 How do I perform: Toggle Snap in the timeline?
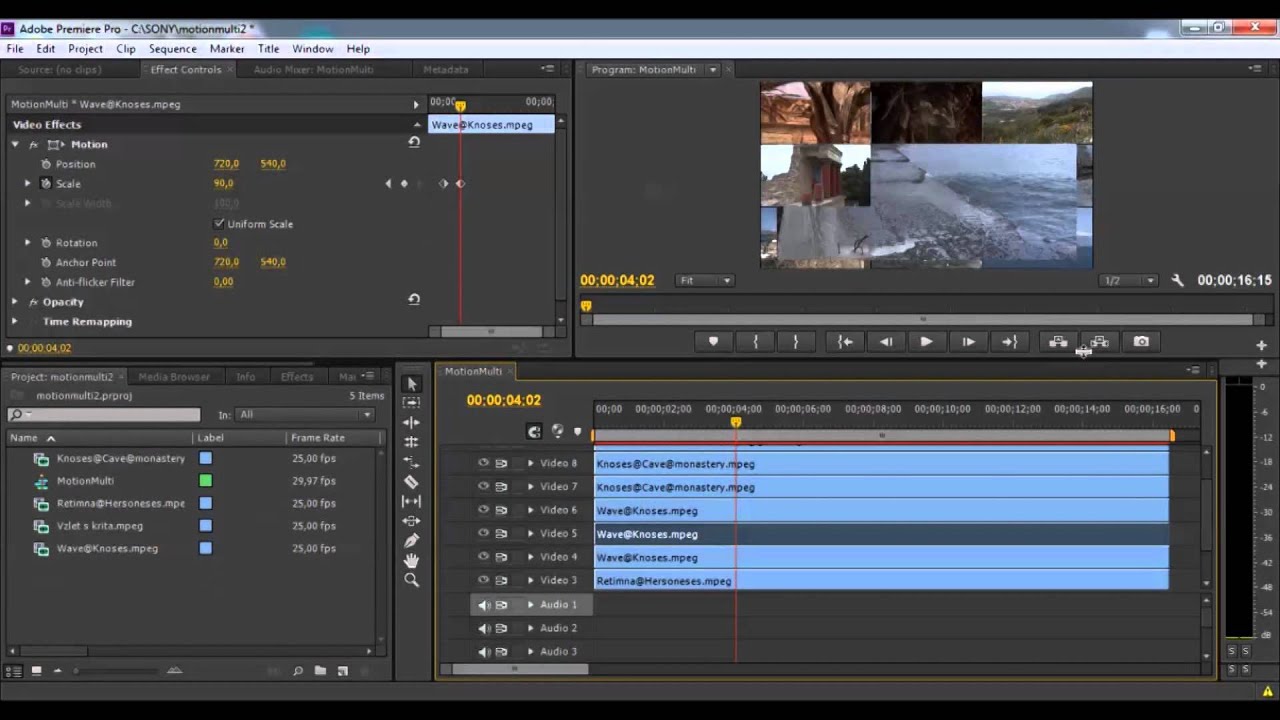[534, 431]
